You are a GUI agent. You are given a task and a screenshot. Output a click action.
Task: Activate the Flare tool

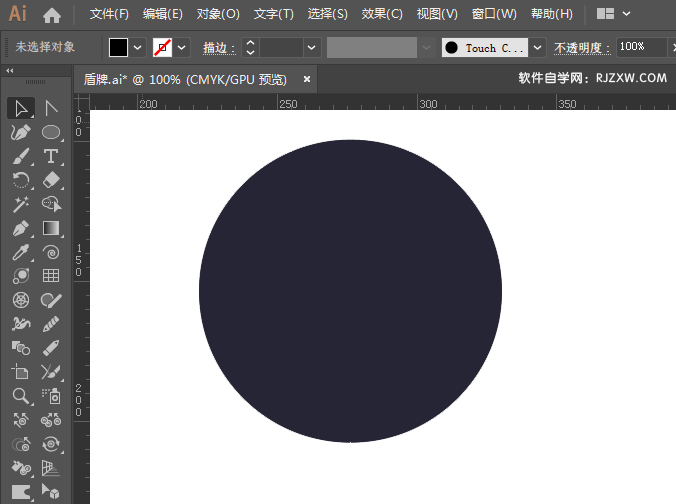coord(21,275)
